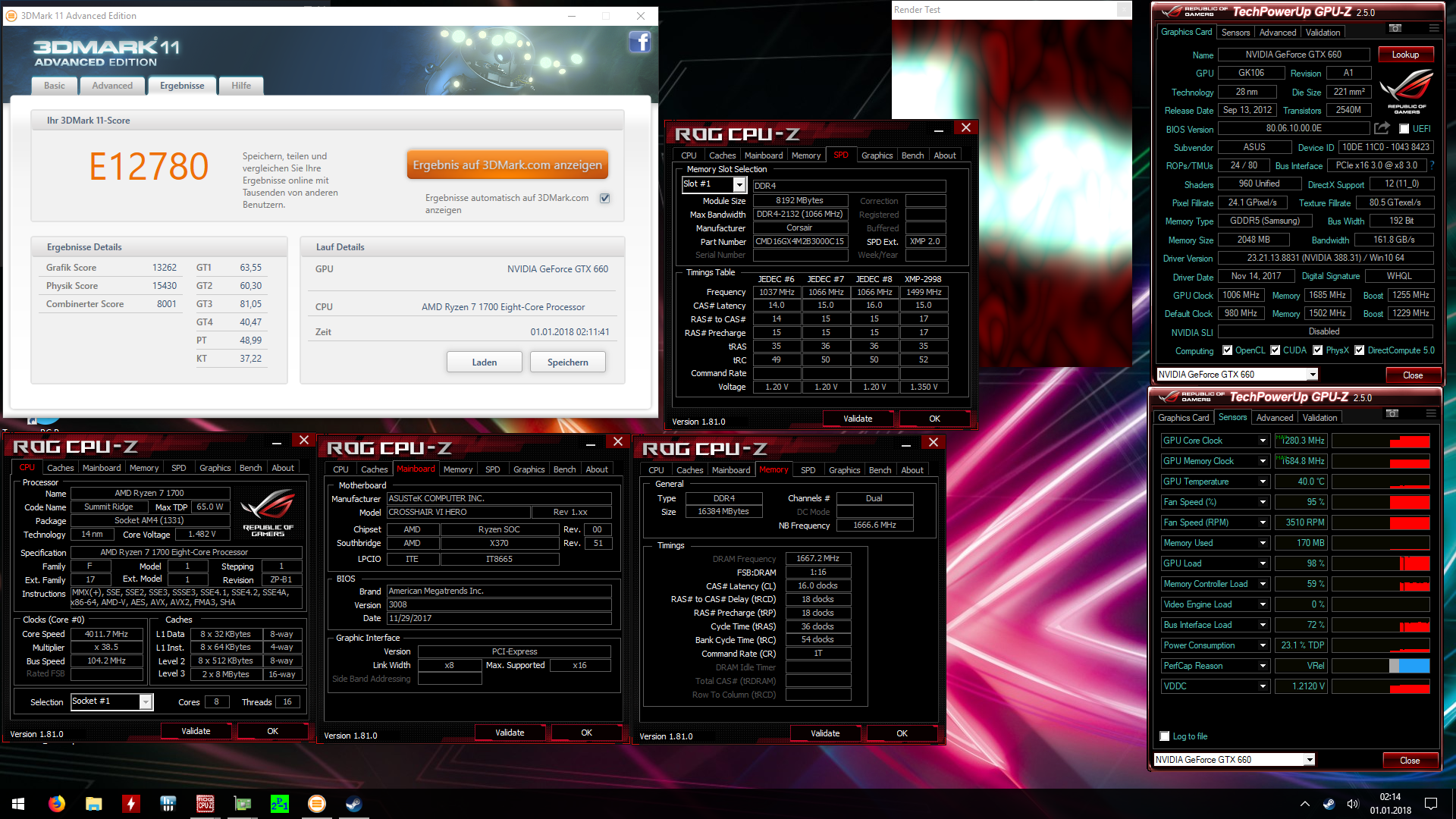Open File Explorer from the taskbar
The image size is (1456, 819).
[93, 804]
